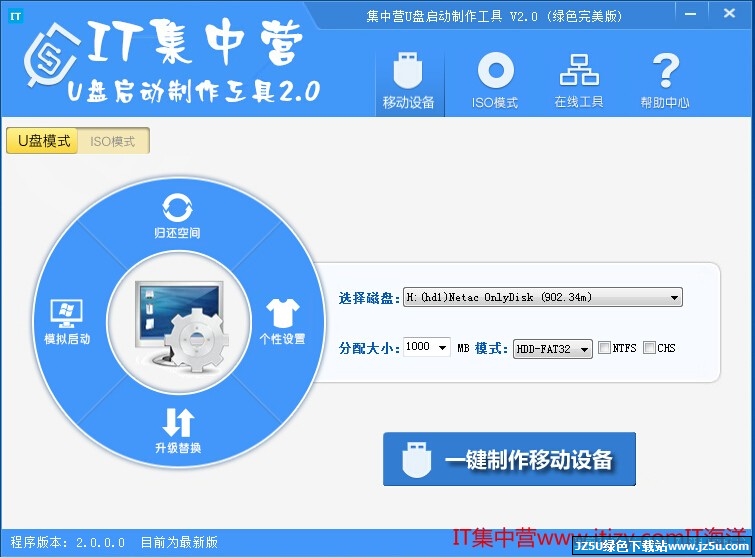Enable the CHS checkbox

coord(650,348)
